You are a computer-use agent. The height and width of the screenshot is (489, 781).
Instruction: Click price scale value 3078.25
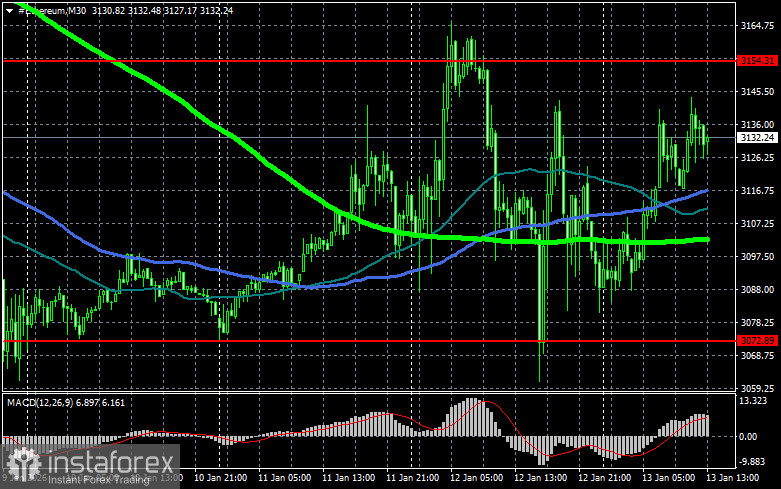(x=757, y=323)
